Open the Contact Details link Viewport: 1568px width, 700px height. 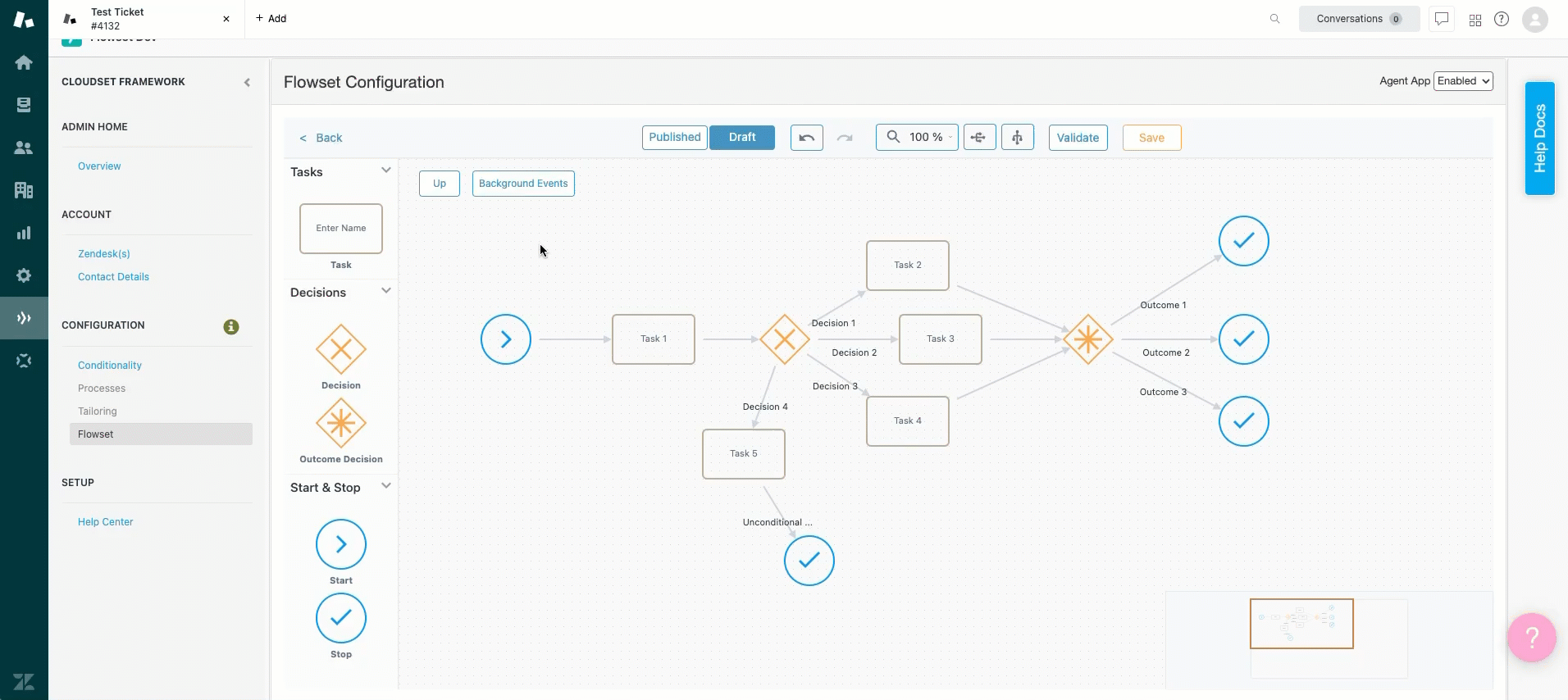113,277
